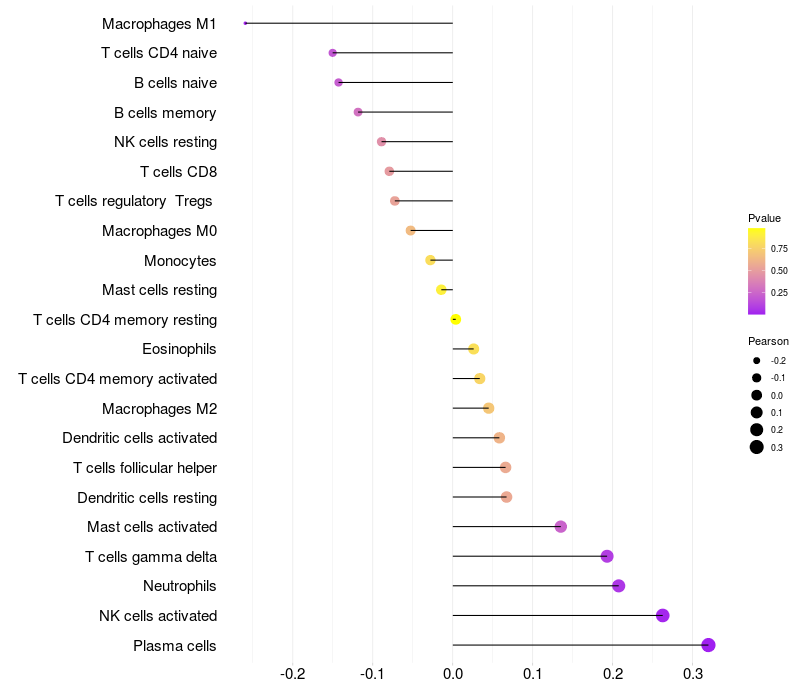Click the yellow T cells CD4 memory resting dot

(x=455, y=320)
